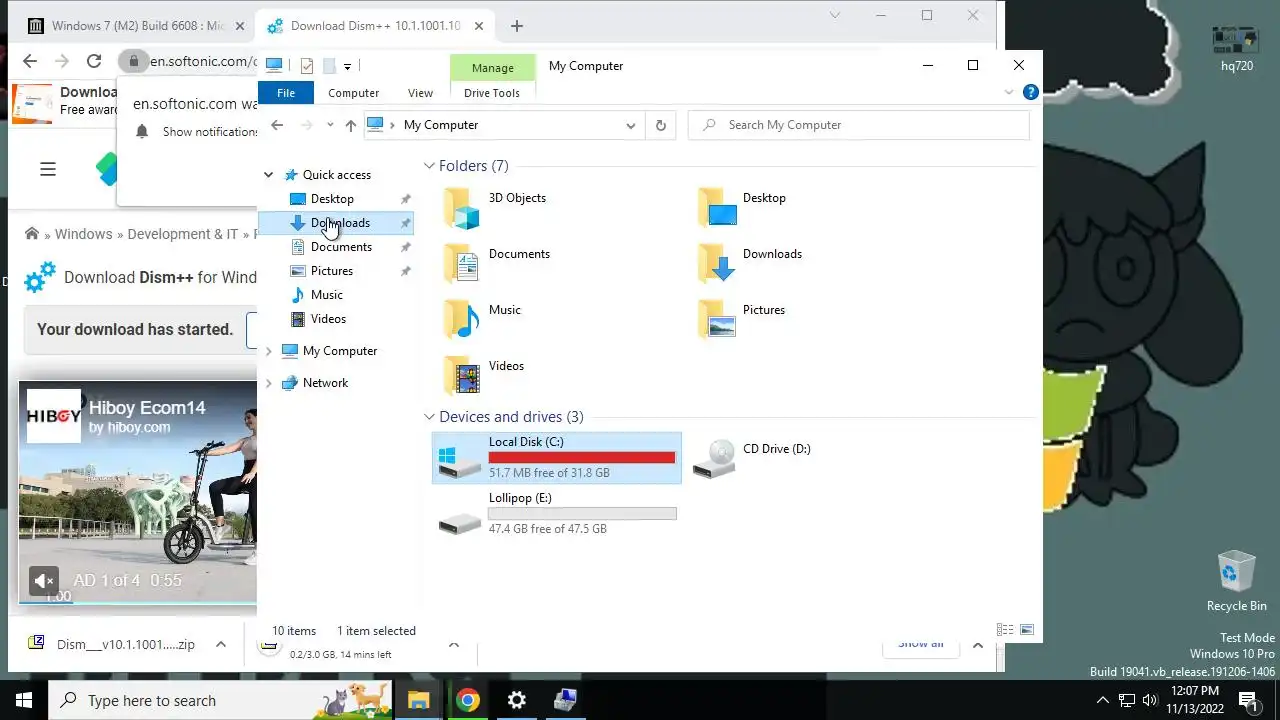
Task: Open the Computer ribbon tab
Action: pyautogui.click(x=353, y=93)
